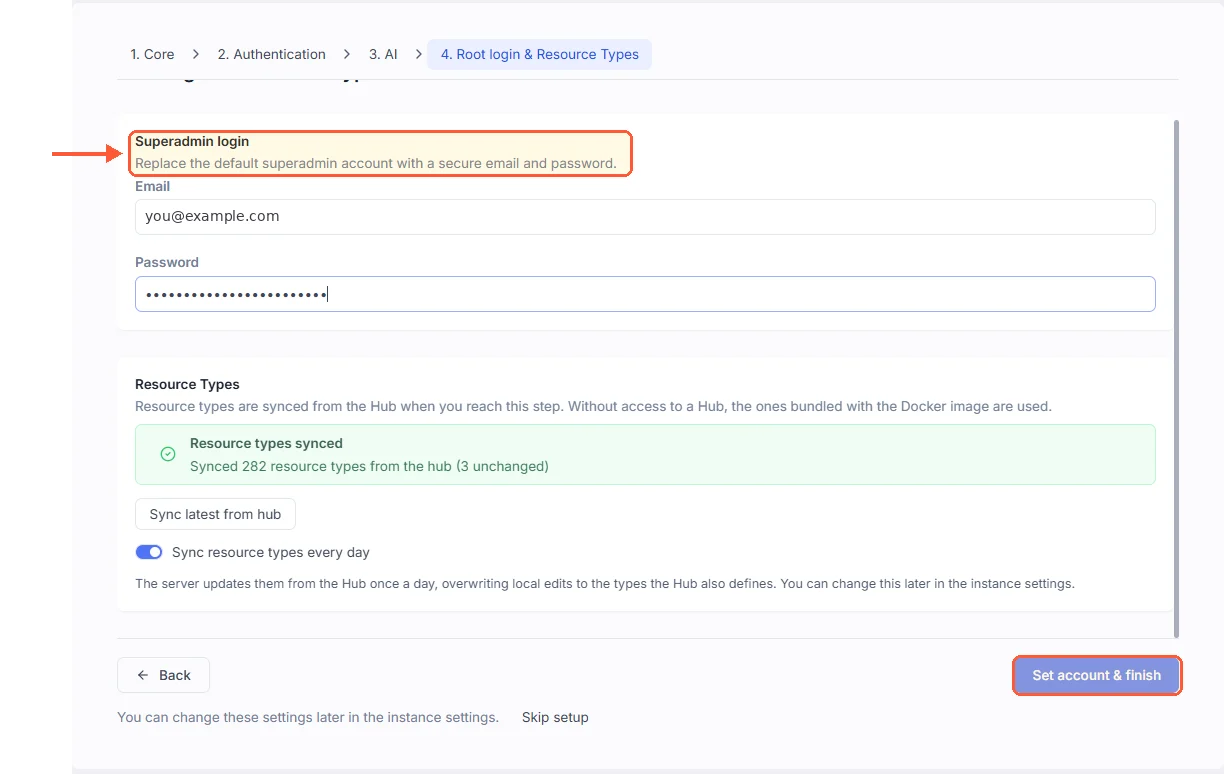The height and width of the screenshot is (774, 1224).
Task: Click Set account & finish button
Action: point(1097,675)
